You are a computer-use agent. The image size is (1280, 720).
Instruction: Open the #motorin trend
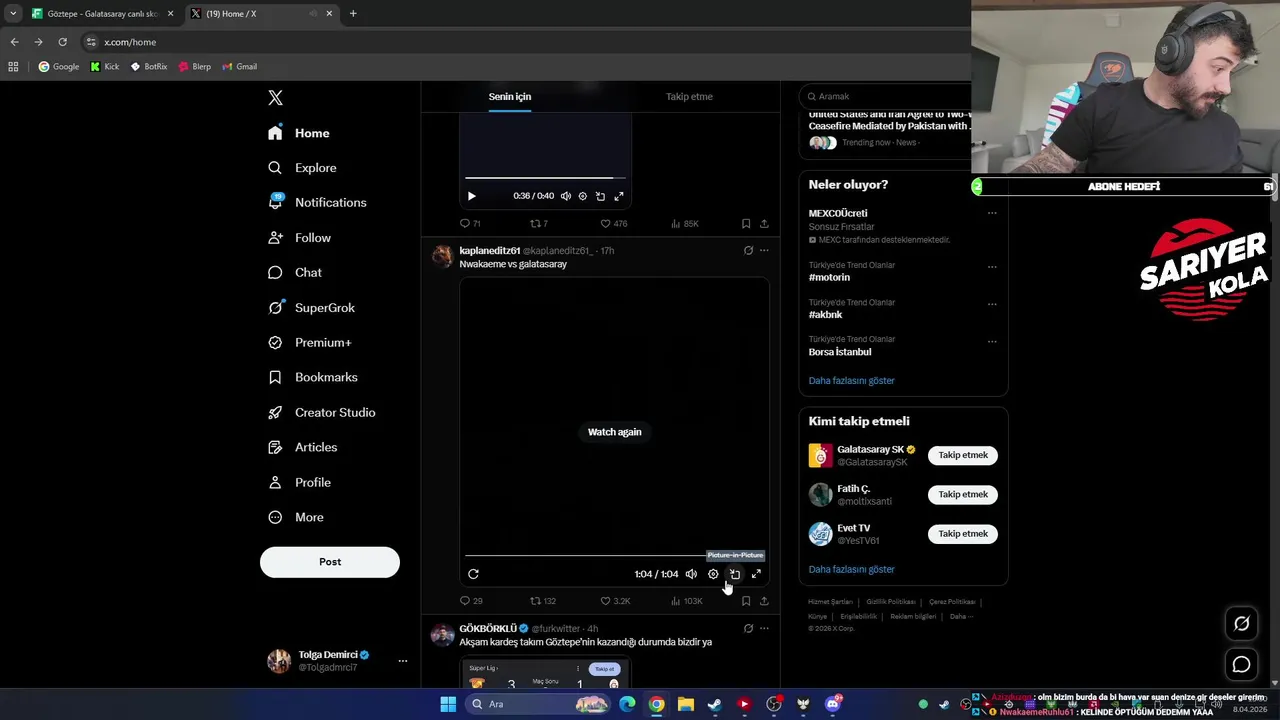tap(829, 277)
